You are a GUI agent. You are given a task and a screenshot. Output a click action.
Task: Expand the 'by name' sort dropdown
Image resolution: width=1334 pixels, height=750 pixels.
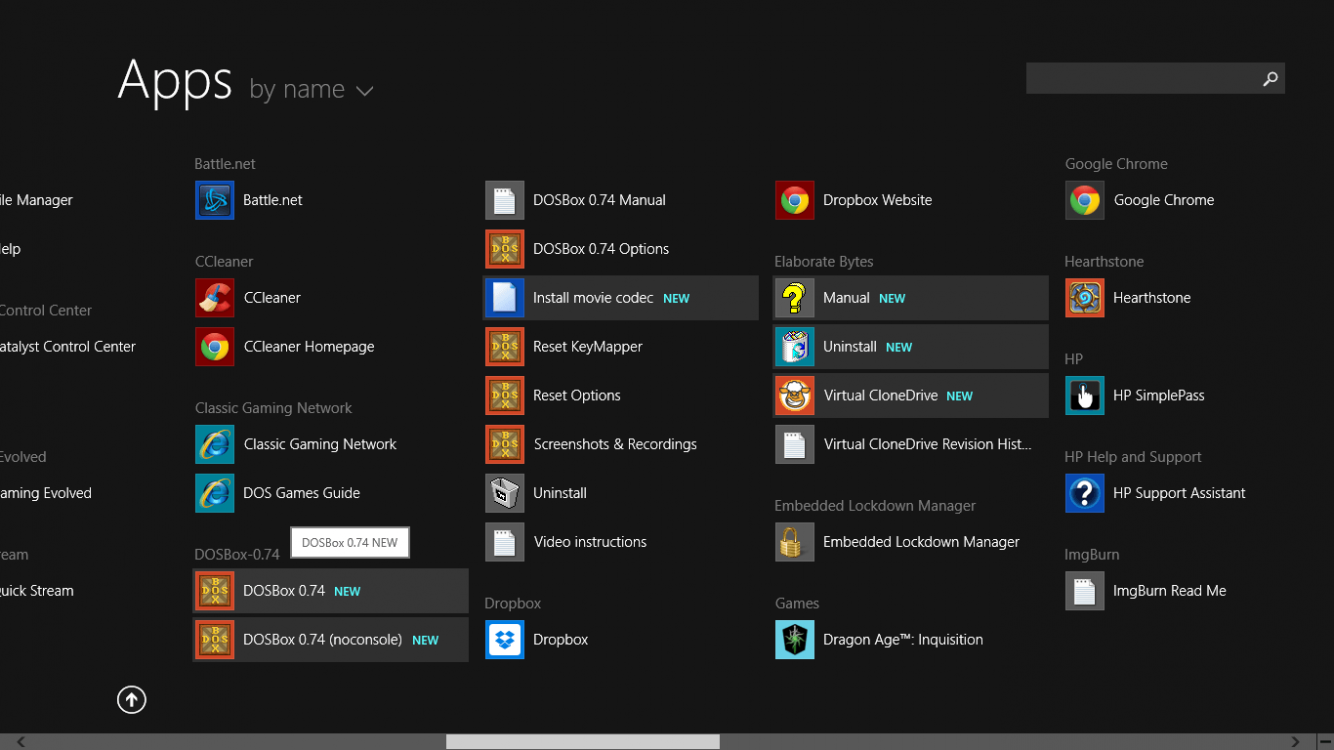311,90
